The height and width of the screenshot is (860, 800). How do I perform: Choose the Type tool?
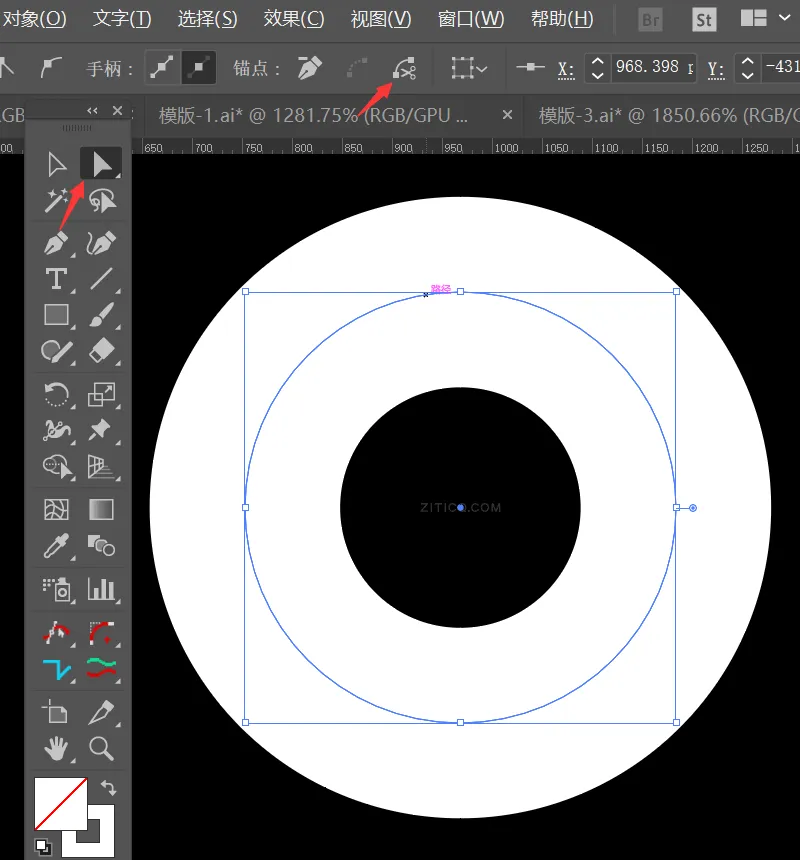click(x=56, y=279)
